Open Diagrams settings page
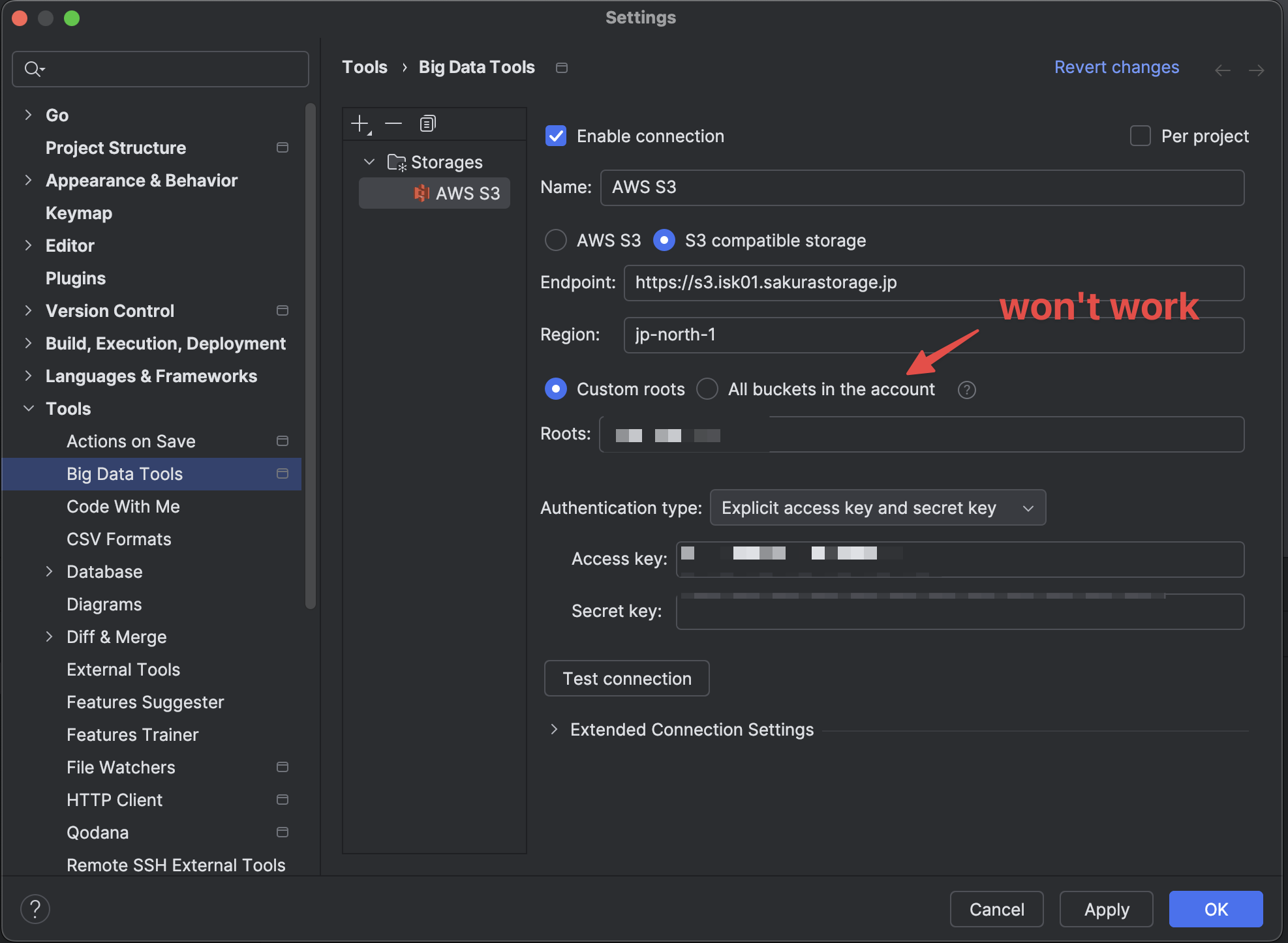Image resolution: width=1288 pixels, height=943 pixels. [x=104, y=605]
